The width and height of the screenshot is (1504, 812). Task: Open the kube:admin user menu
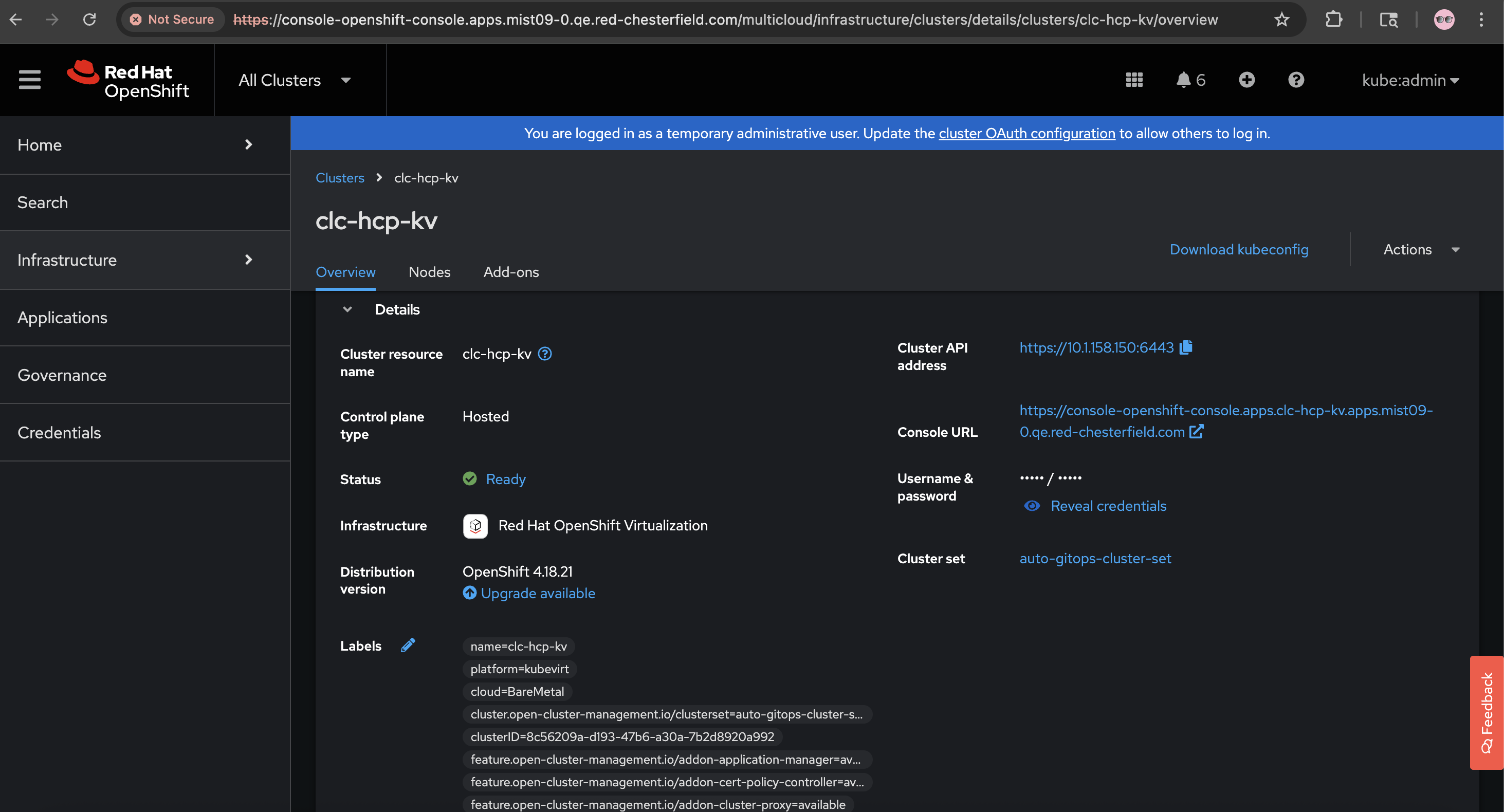pos(1409,80)
